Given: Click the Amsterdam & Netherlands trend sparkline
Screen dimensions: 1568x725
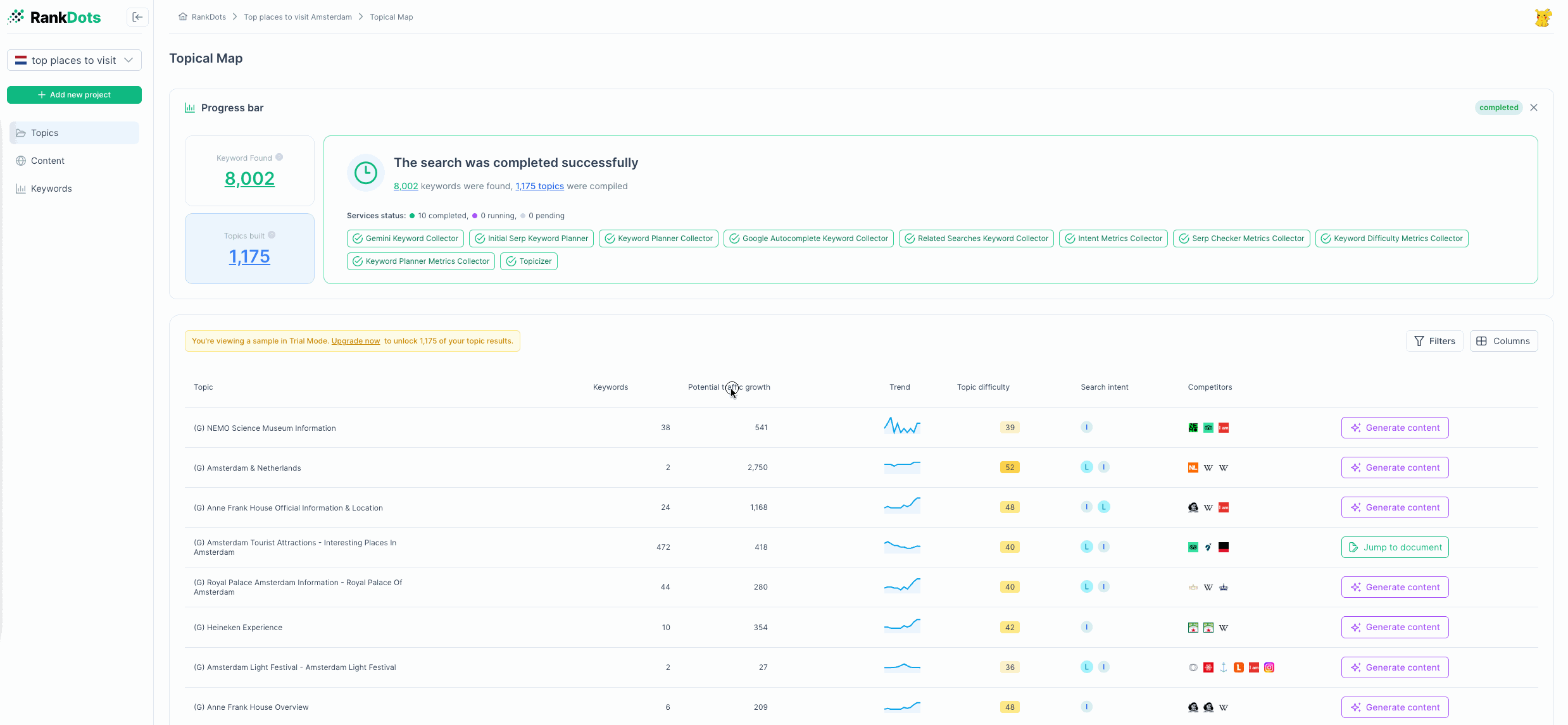Looking at the screenshot, I should pyautogui.click(x=902, y=467).
